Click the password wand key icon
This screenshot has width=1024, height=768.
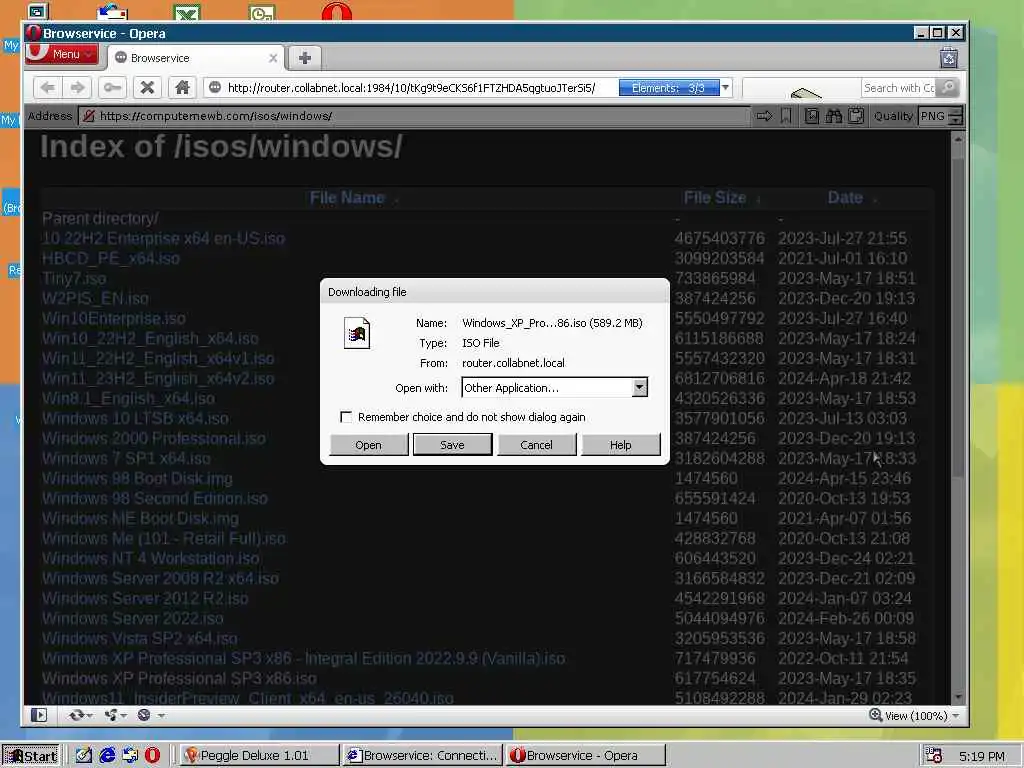point(112,88)
